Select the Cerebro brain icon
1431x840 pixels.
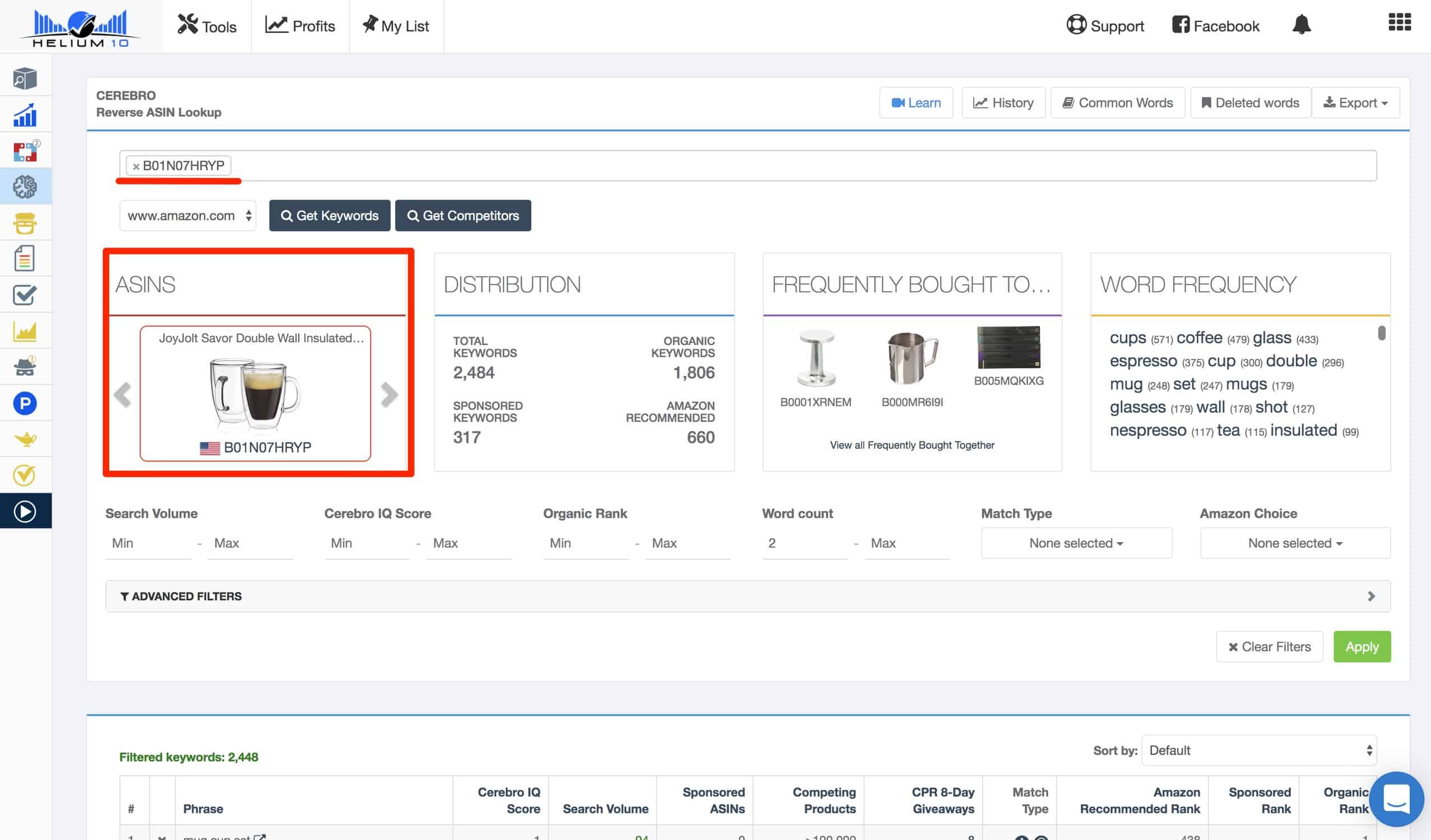pos(25,186)
